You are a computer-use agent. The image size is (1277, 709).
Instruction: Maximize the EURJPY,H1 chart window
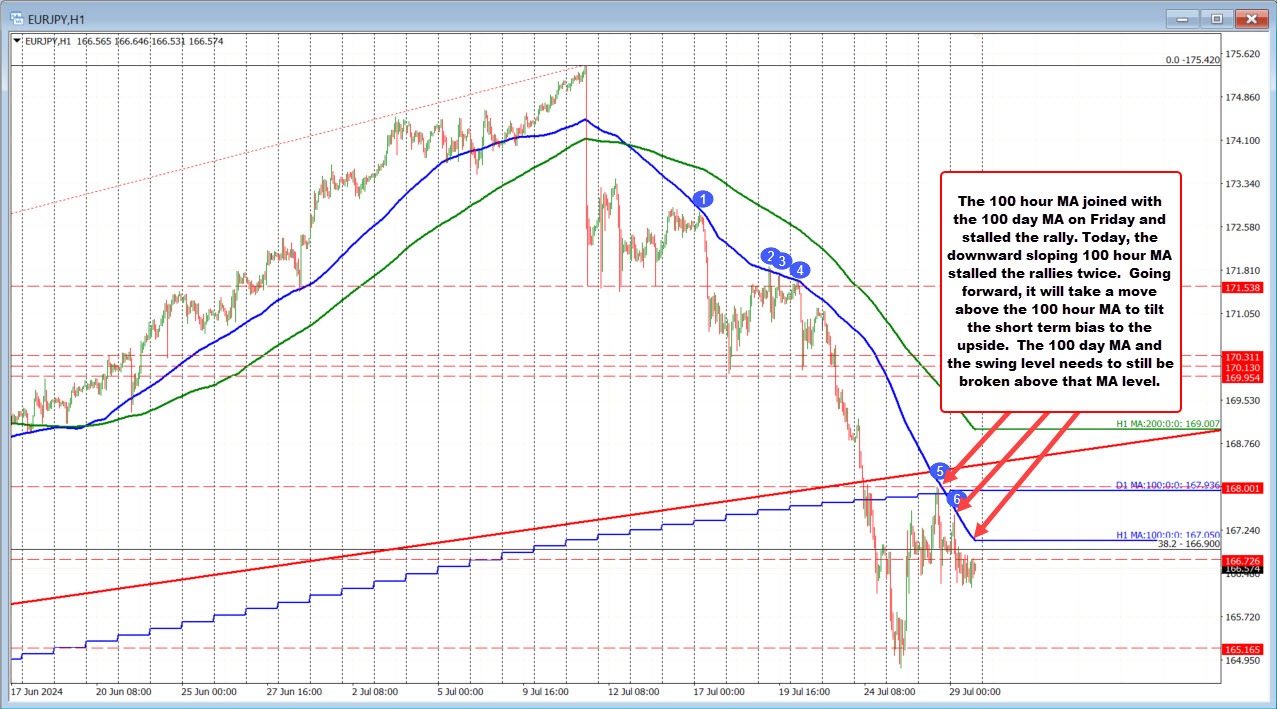pyautogui.click(x=1217, y=17)
